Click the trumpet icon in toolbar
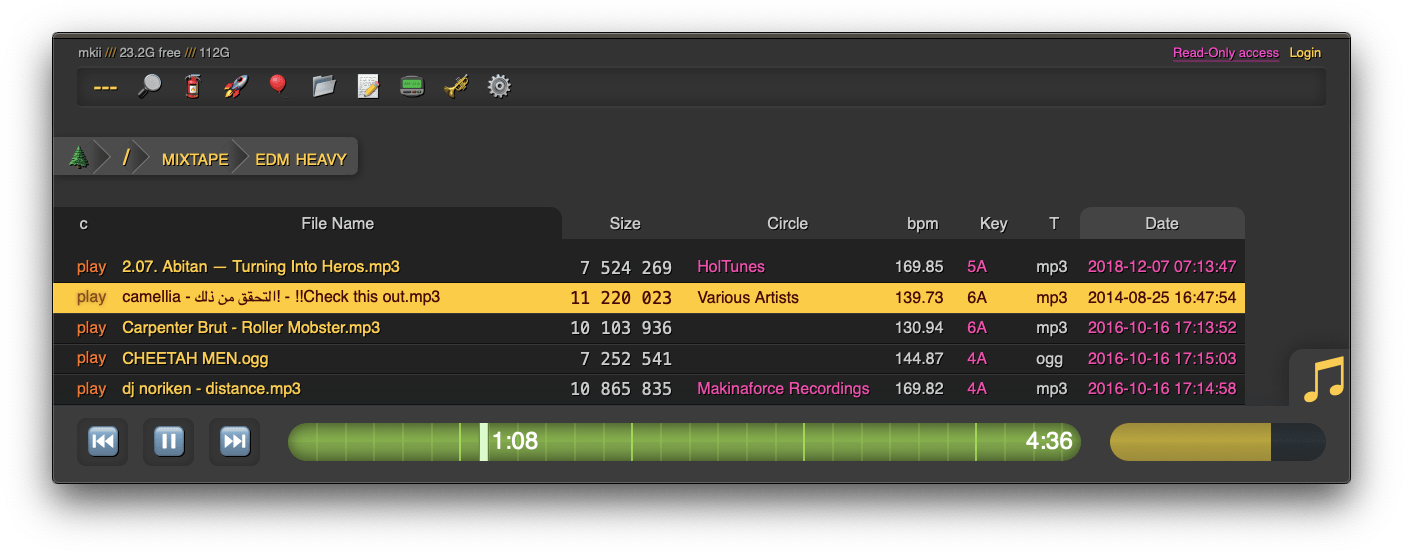 (x=456, y=86)
